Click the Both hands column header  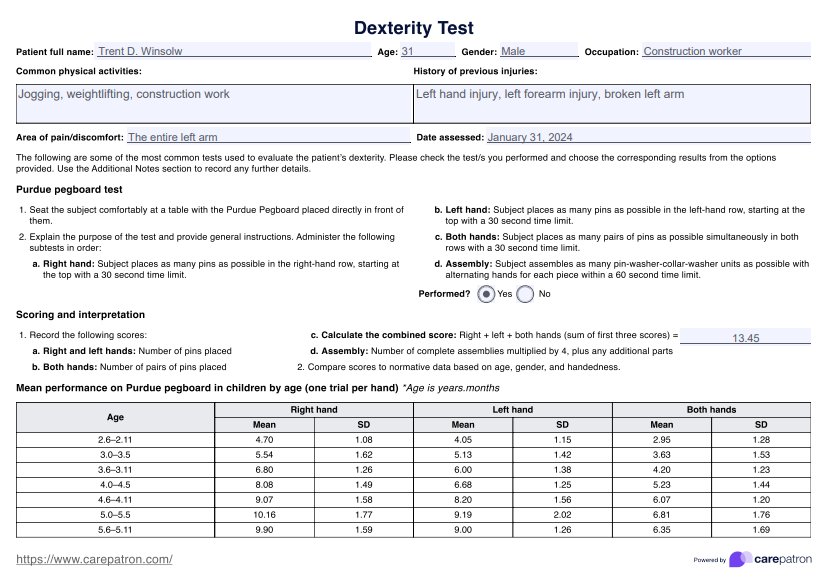(711, 410)
